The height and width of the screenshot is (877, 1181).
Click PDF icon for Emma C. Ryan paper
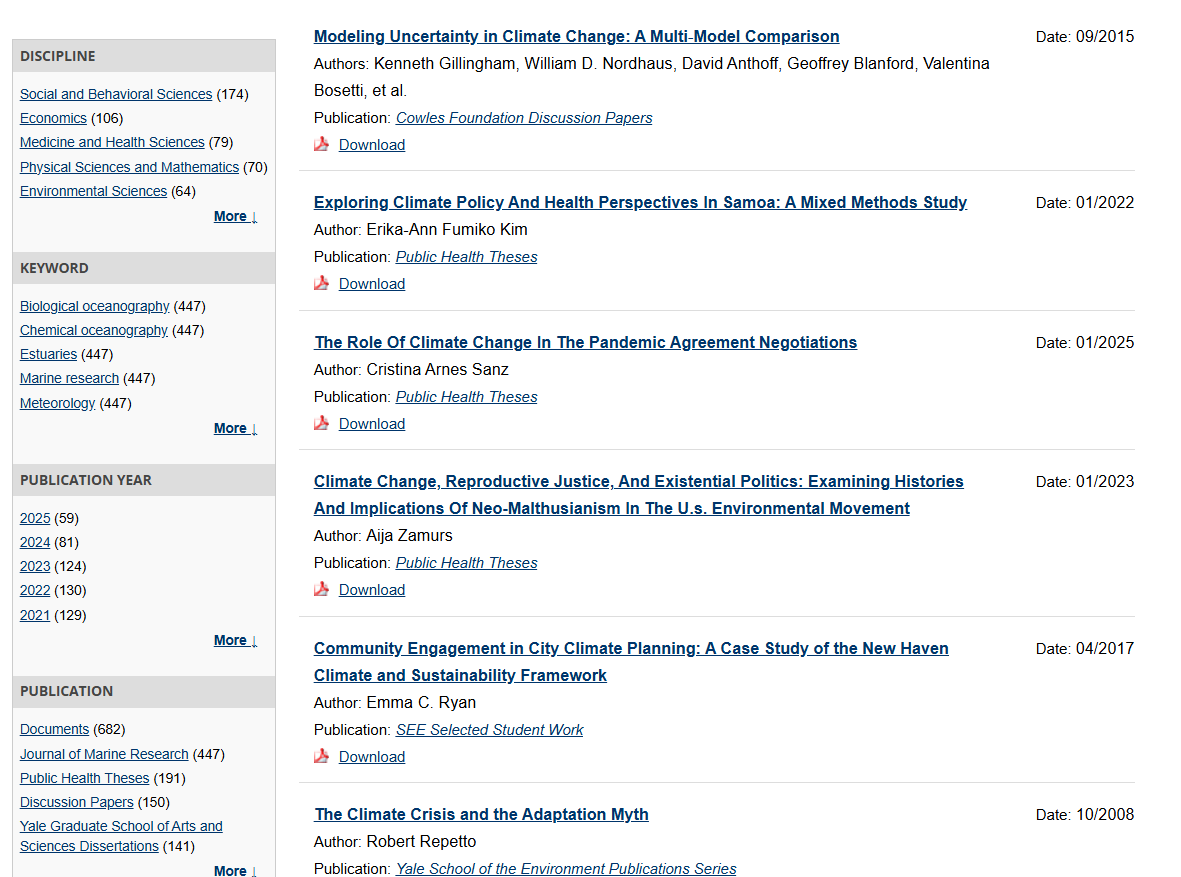tap(321, 756)
